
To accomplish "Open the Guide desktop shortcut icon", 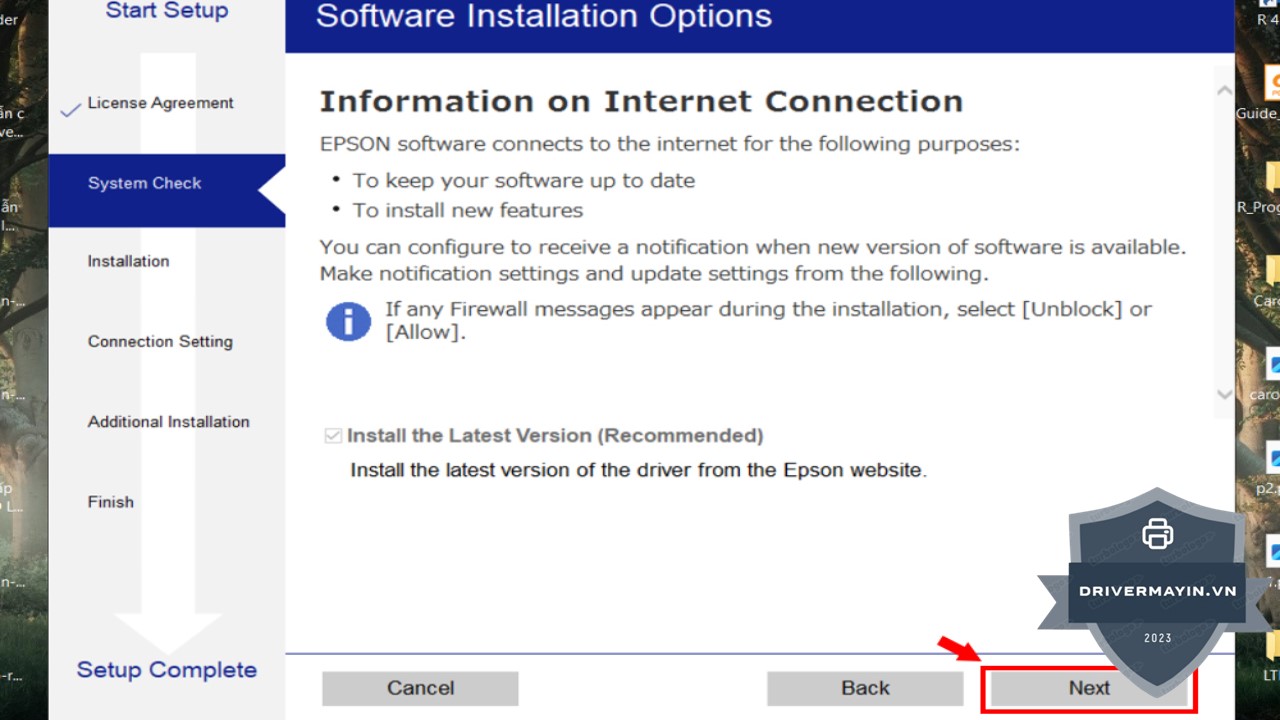I will [x=1272, y=83].
